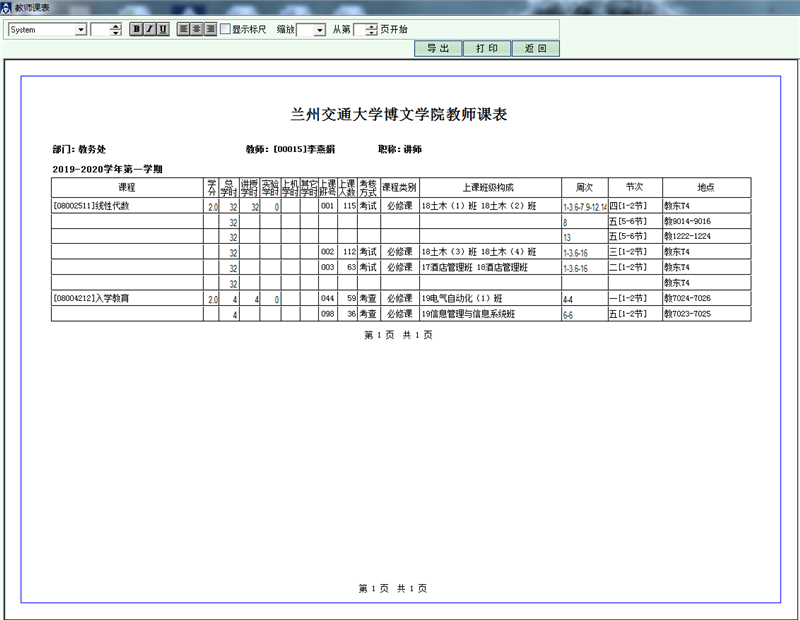Toggle bold text formatting
The image size is (800, 620).
click(136, 29)
